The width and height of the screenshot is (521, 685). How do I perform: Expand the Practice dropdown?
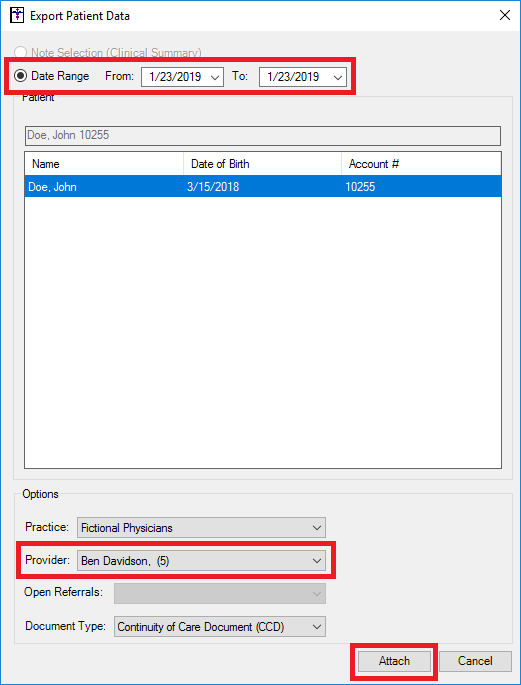(x=201, y=528)
